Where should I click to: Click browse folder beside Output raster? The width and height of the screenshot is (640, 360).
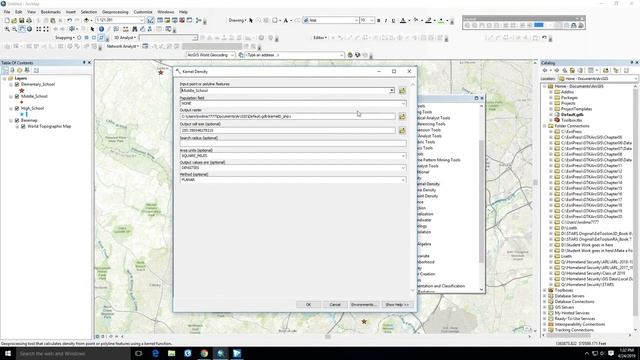click(x=402, y=117)
